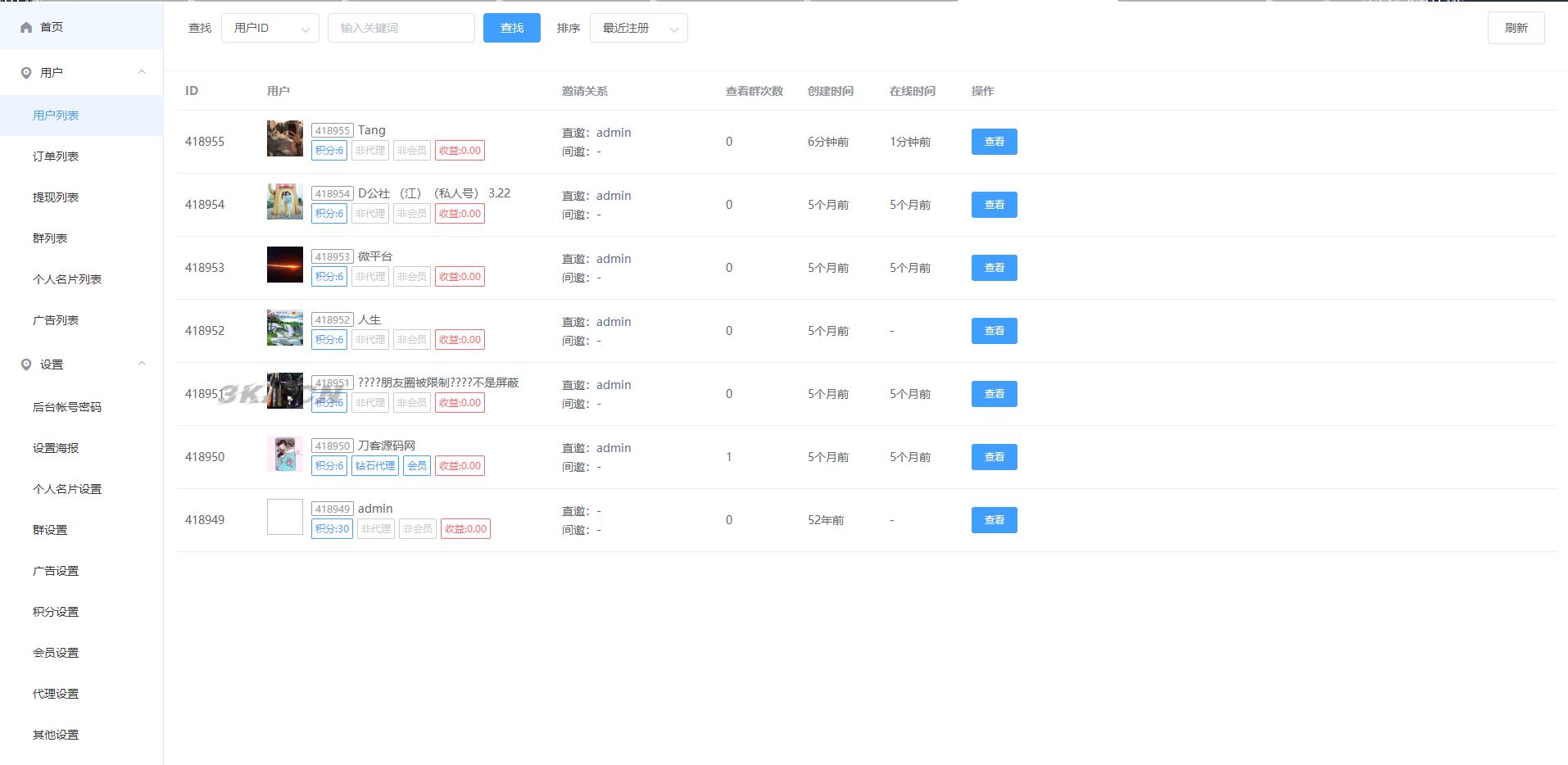The image size is (1568, 765).
Task: Click the home icon beside 首页
Action: pos(26,28)
